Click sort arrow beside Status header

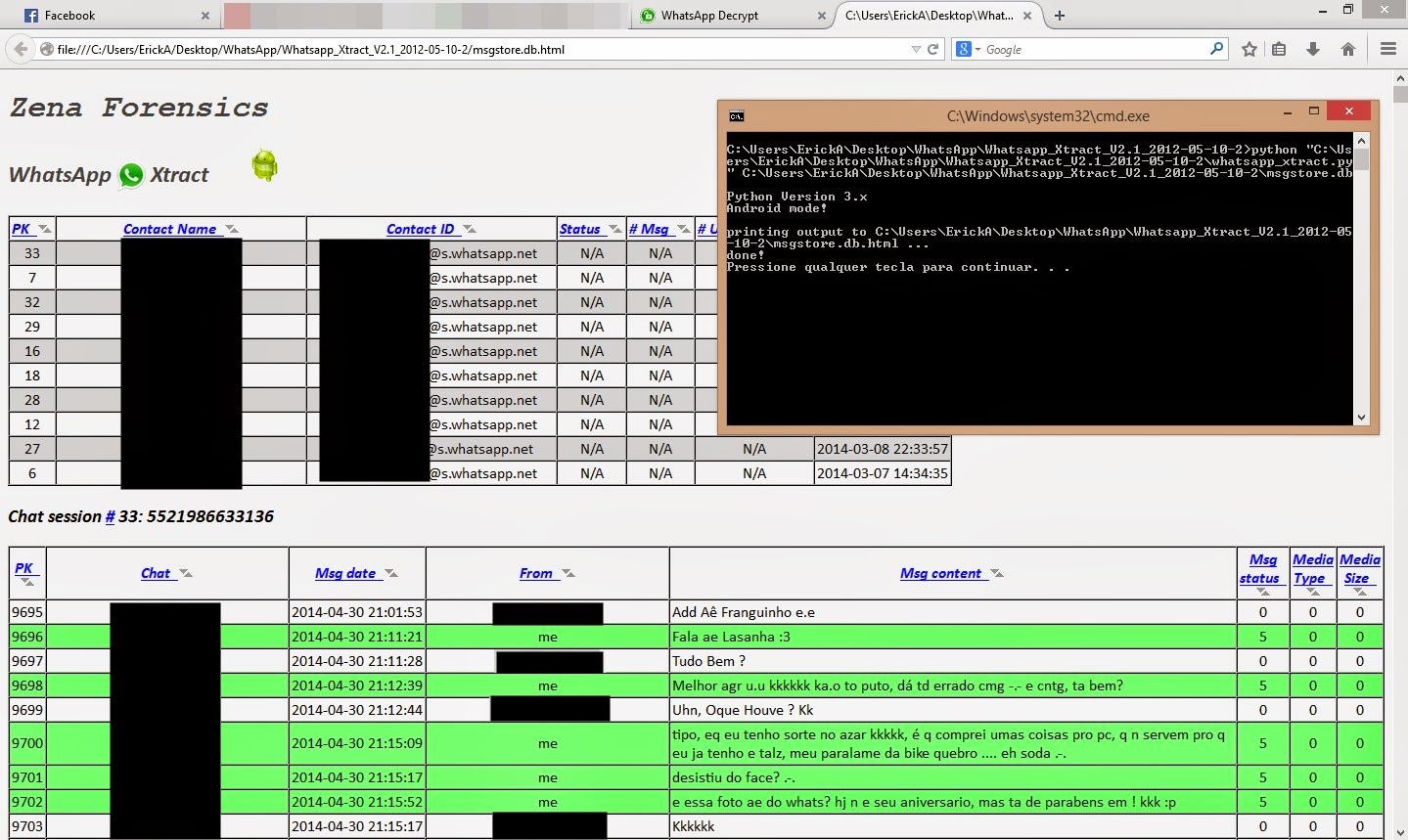pyautogui.click(x=614, y=229)
